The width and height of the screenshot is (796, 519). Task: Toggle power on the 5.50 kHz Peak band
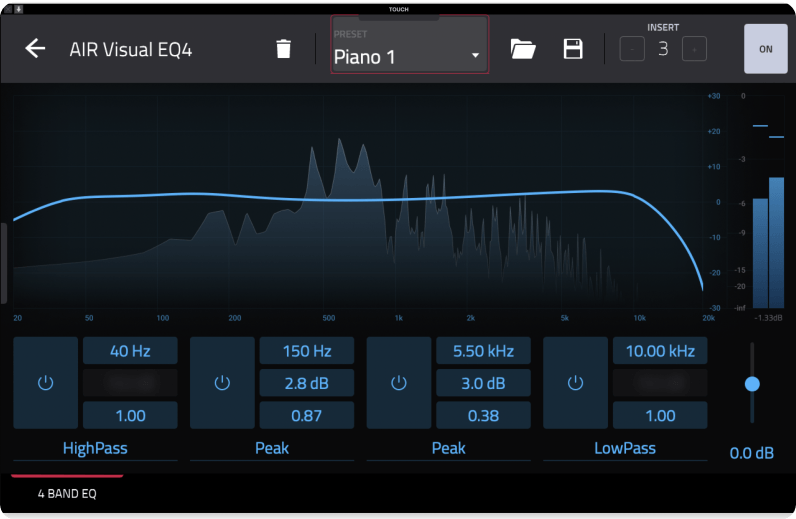(399, 383)
